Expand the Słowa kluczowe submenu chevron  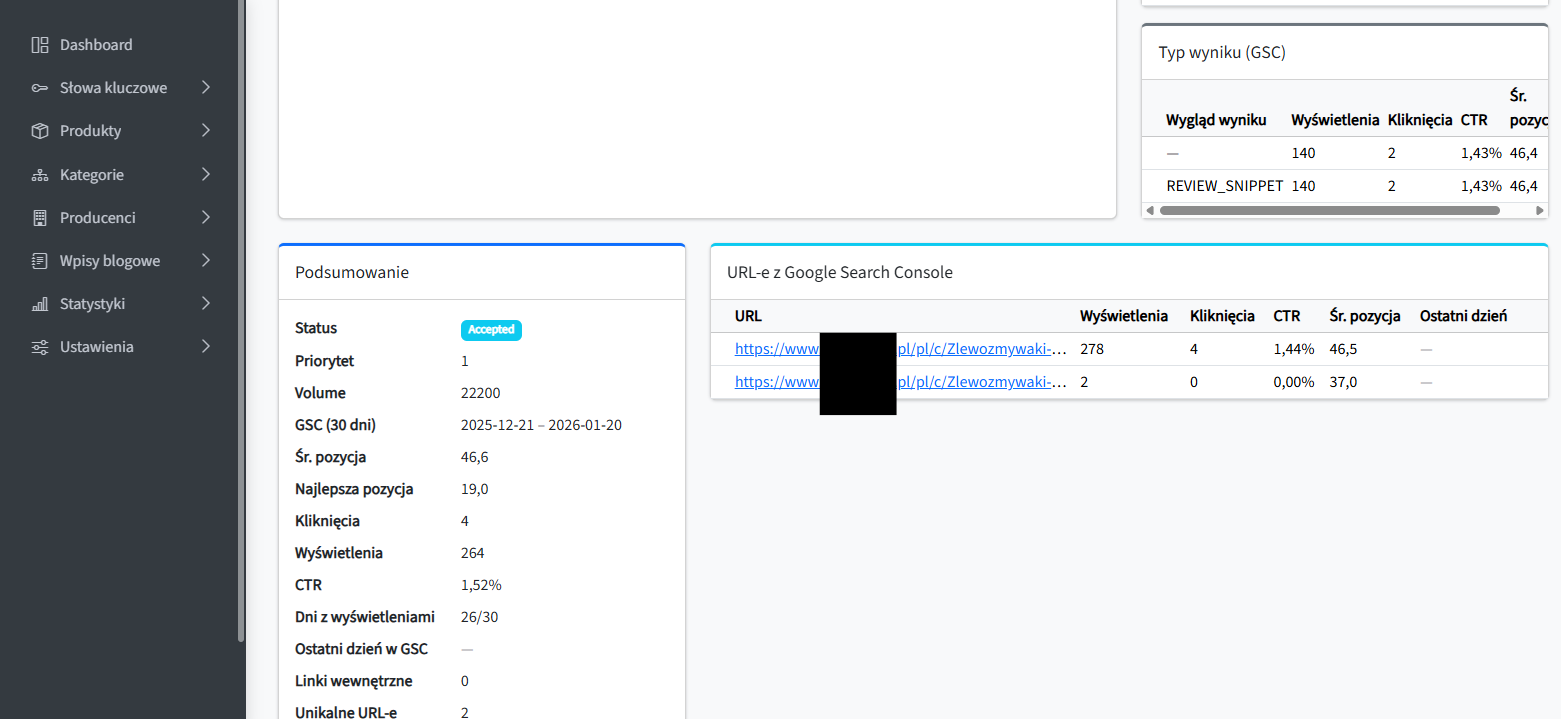[x=206, y=88]
